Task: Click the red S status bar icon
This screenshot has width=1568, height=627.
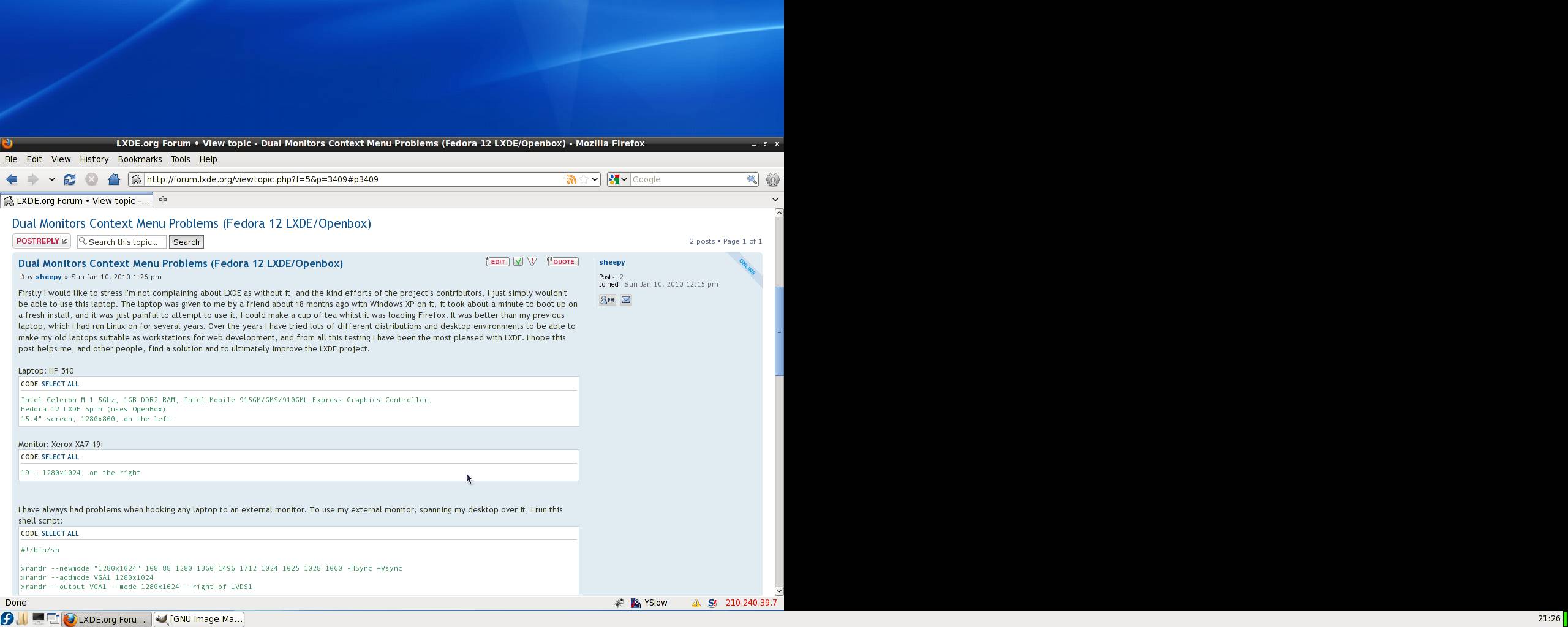Action: click(x=712, y=603)
